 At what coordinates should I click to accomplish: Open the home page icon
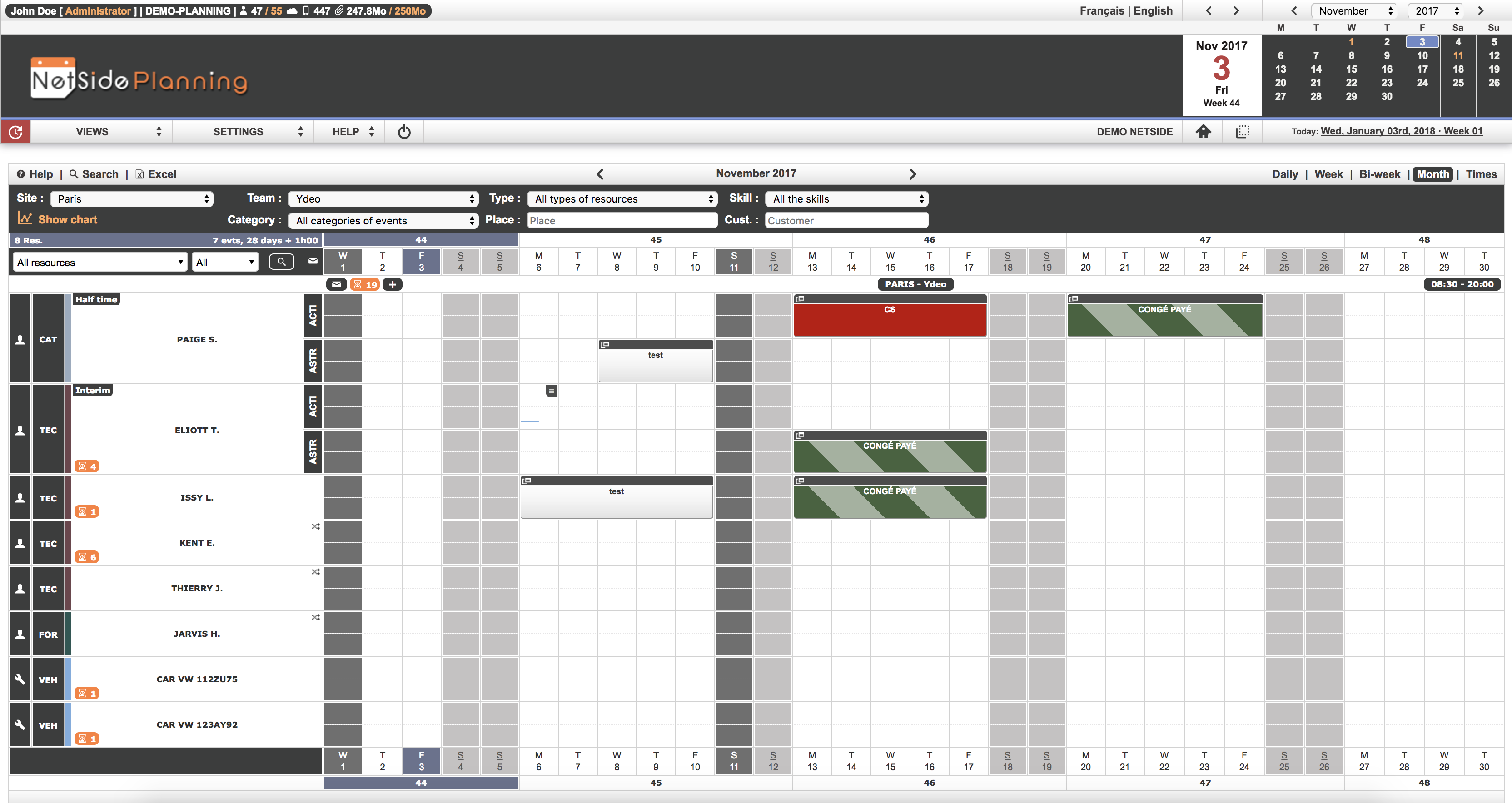click(1203, 131)
